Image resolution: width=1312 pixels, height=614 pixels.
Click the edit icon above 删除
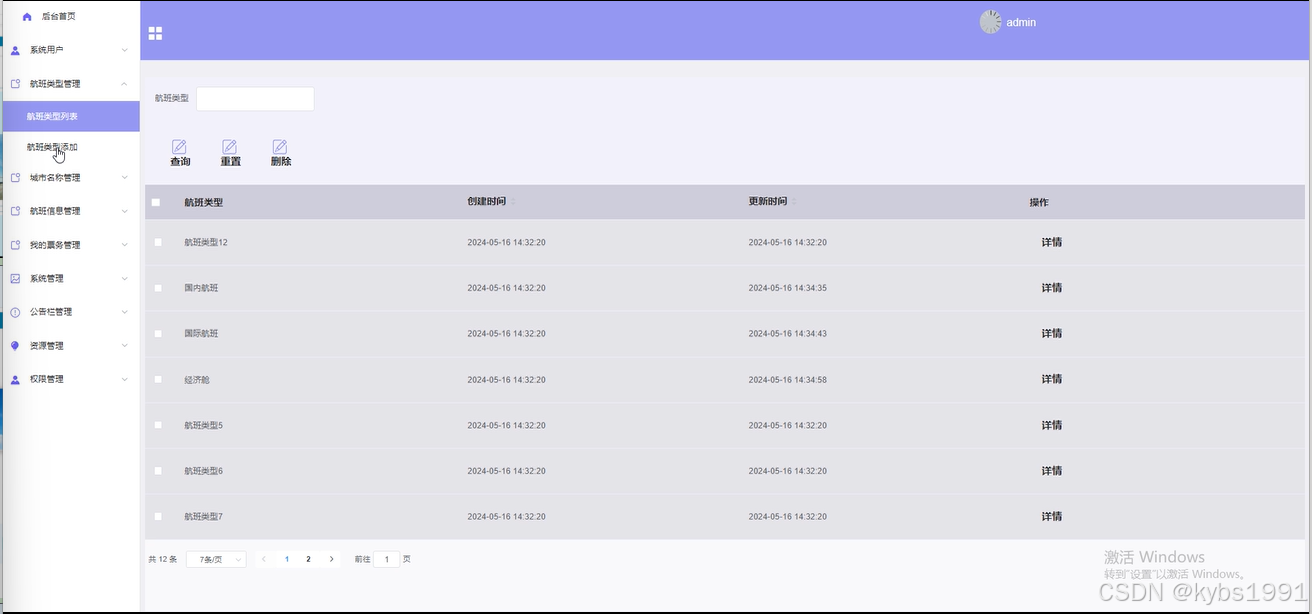pos(280,147)
